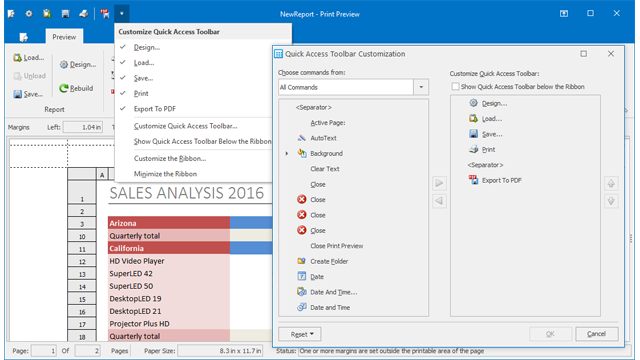Select Close Print Preview command

pyautogui.click(x=337, y=246)
